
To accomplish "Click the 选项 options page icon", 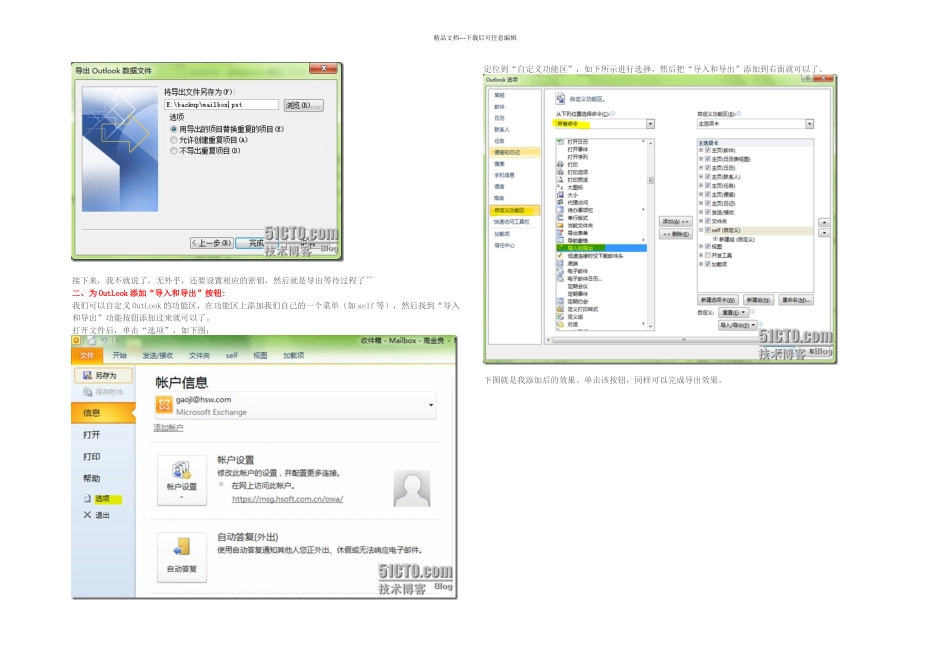I will pos(87,499).
